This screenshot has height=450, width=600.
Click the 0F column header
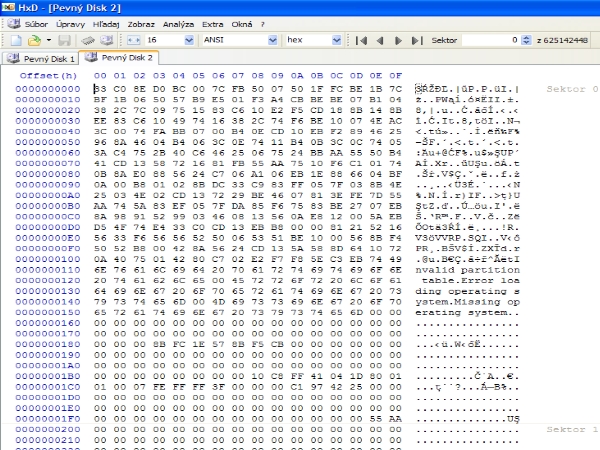[x=396, y=76]
